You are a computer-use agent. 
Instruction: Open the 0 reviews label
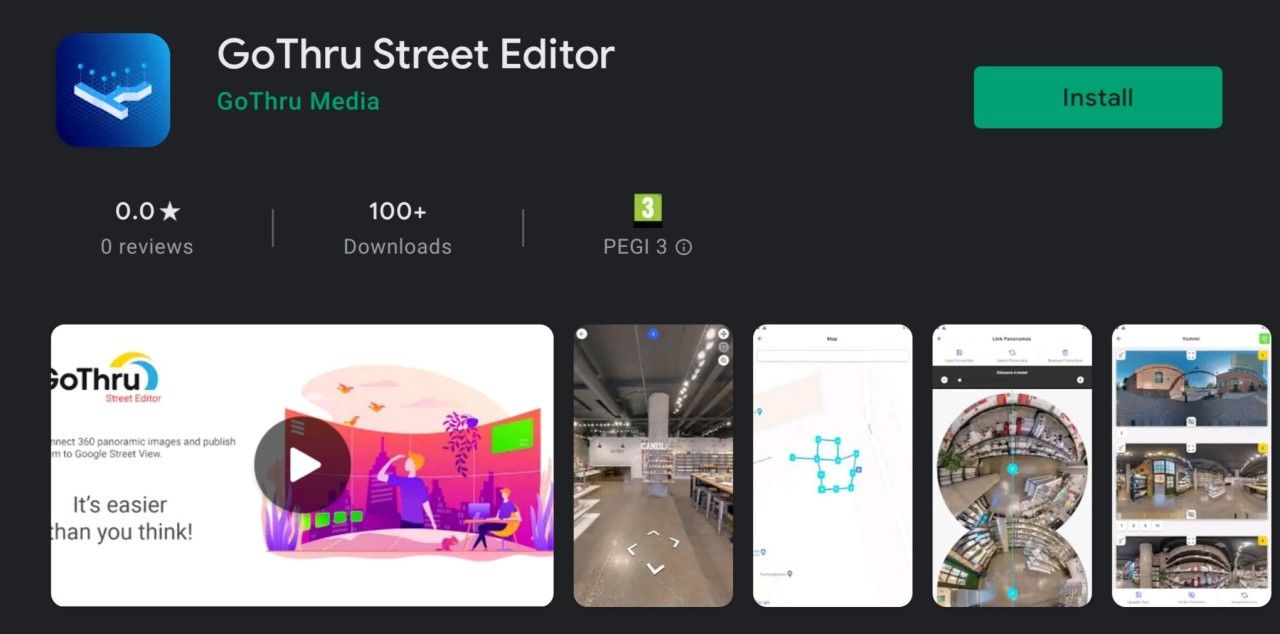147,247
